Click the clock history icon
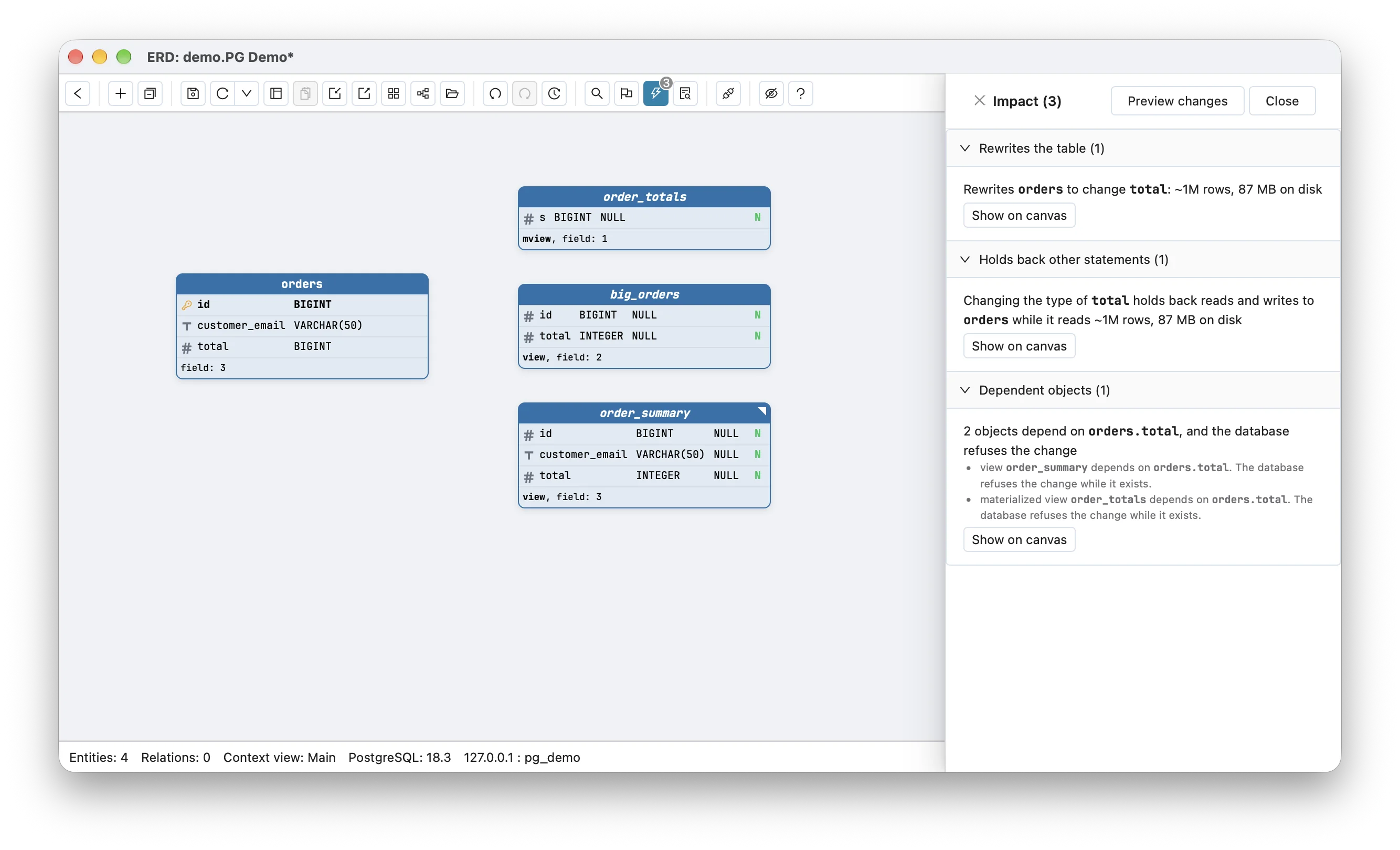This screenshot has height=850, width=1400. (x=555, y=93)
